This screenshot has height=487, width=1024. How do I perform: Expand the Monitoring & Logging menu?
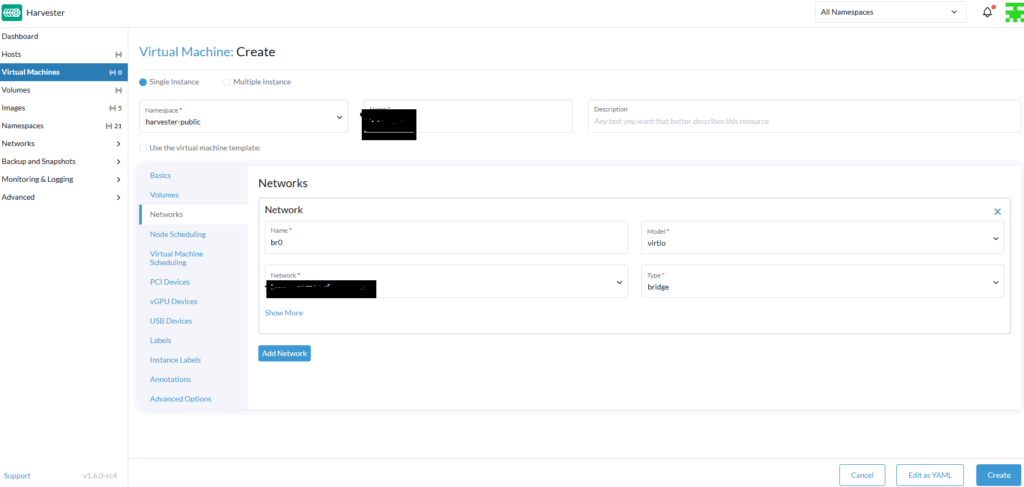click(x=63, y=179)
